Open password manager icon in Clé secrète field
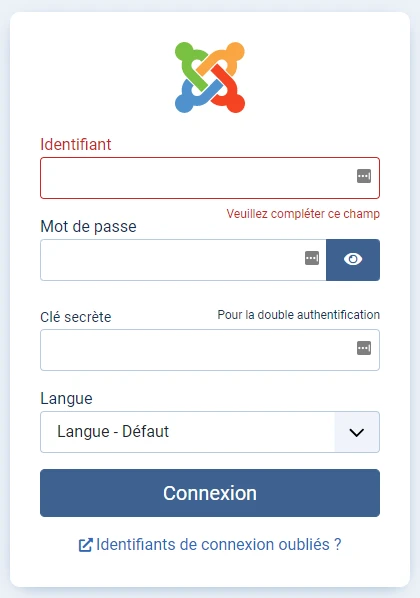 pos(364,348)
